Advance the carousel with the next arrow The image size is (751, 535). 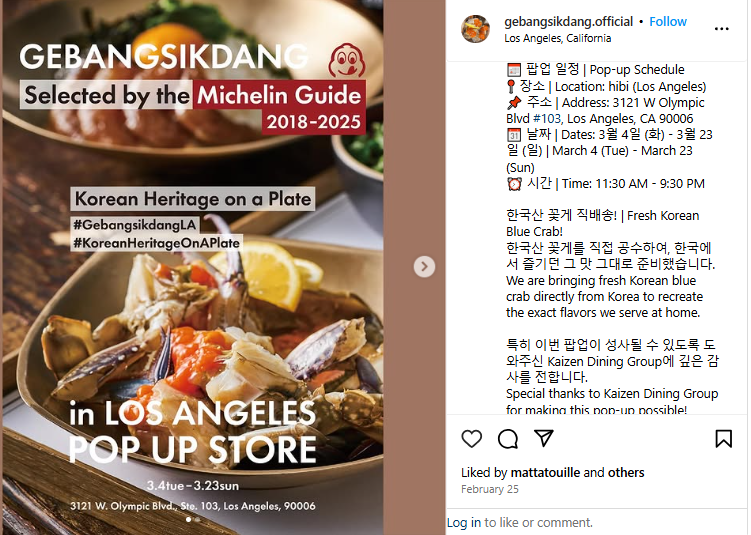pos(424,267)
